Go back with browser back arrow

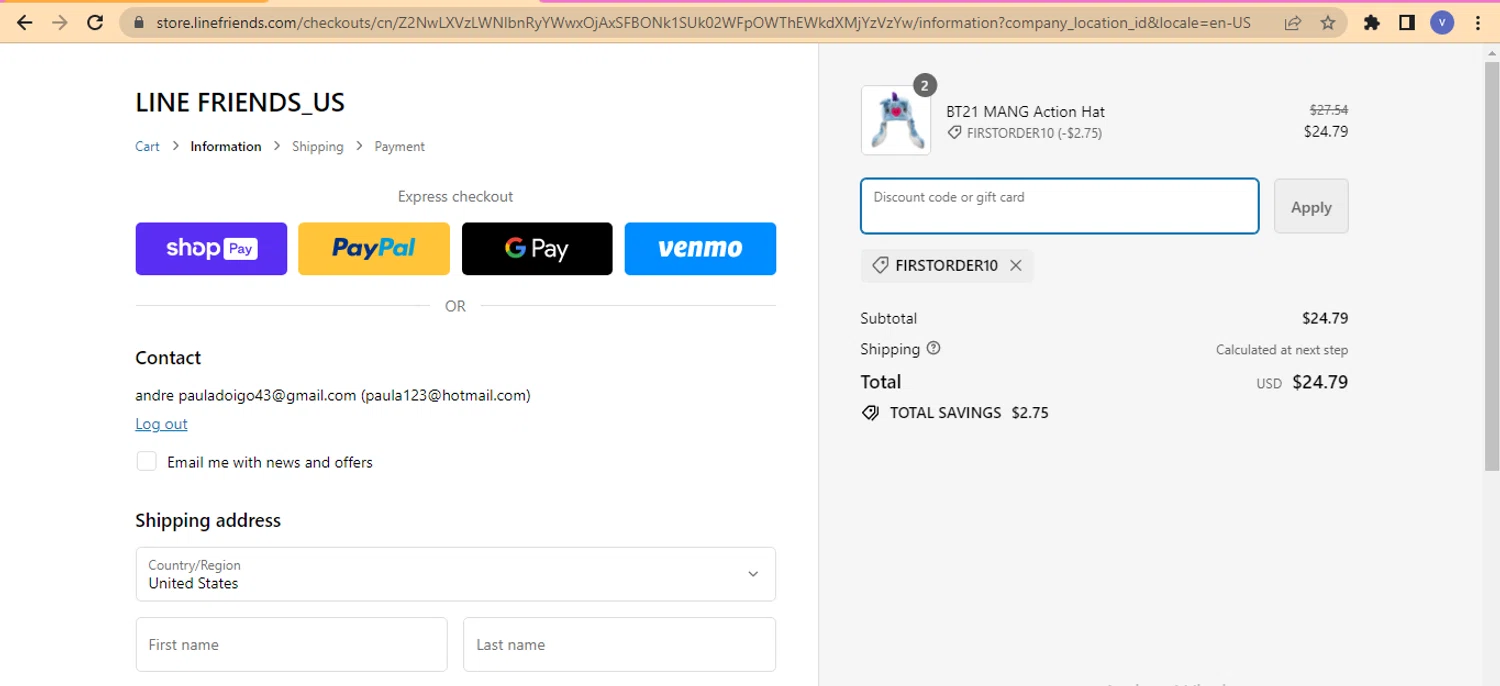[x=25, y=23]
